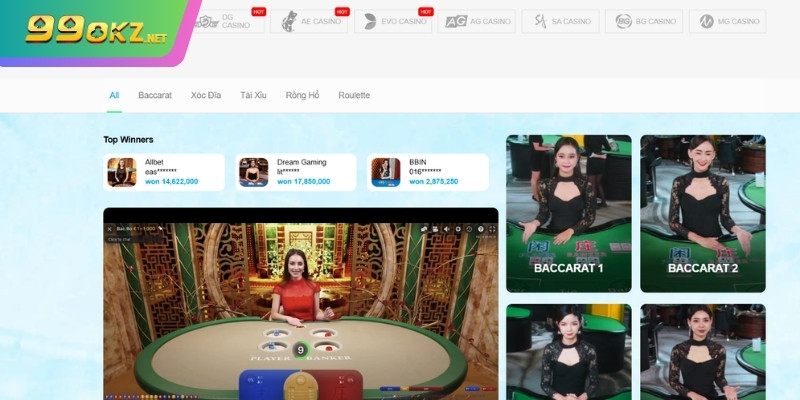800x400 pixels.
Task: Open the EVO Casino provider
Action: (393, 21)
